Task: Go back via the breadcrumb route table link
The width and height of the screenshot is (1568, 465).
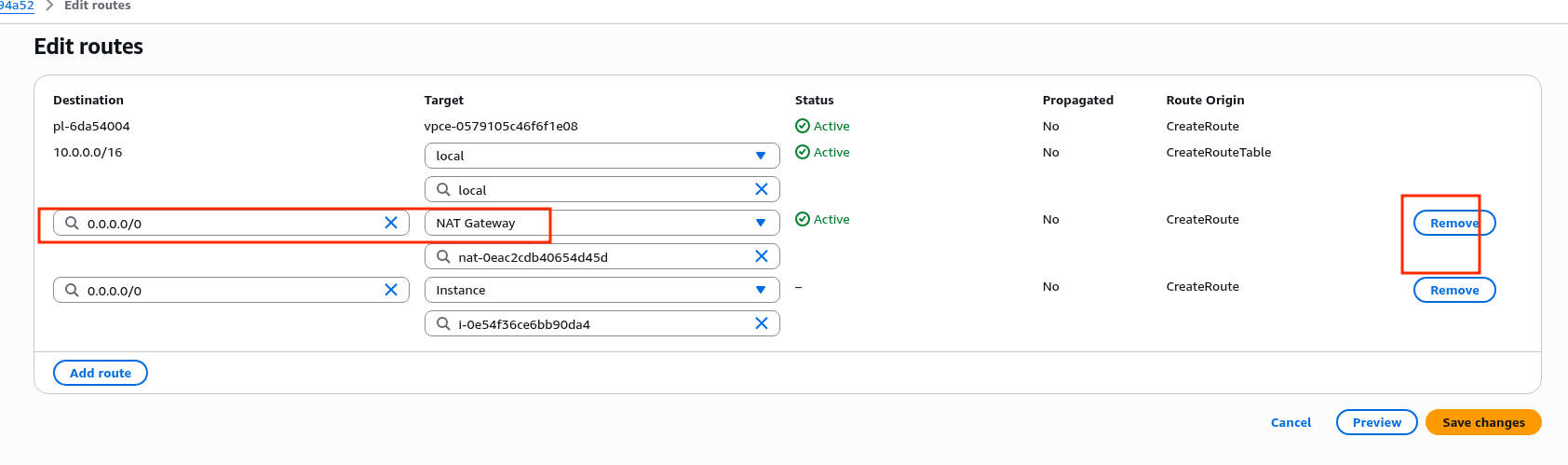Action: click(17, 6)
